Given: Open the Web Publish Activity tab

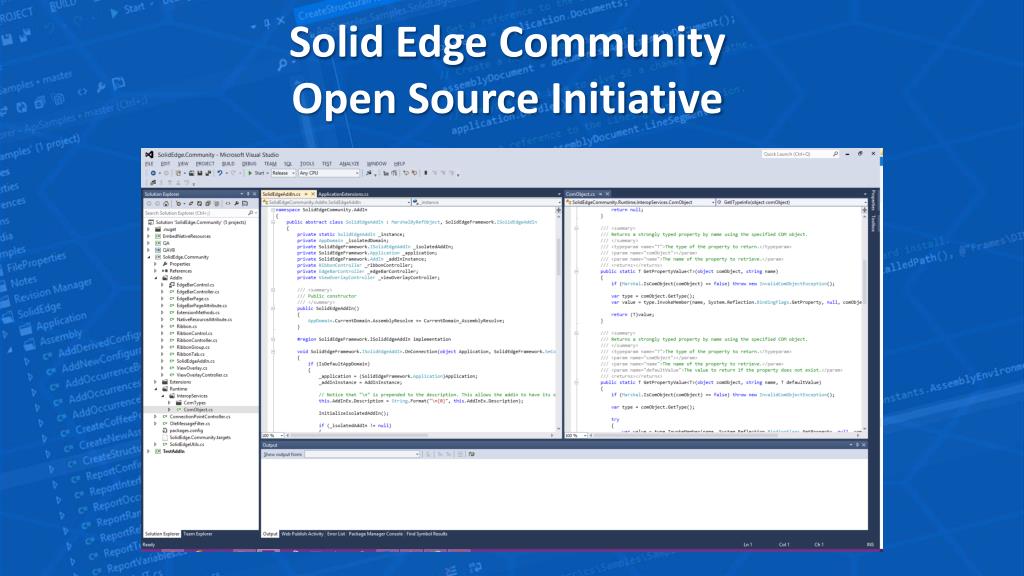Looking at the screenshot, I should coord(302,534).
